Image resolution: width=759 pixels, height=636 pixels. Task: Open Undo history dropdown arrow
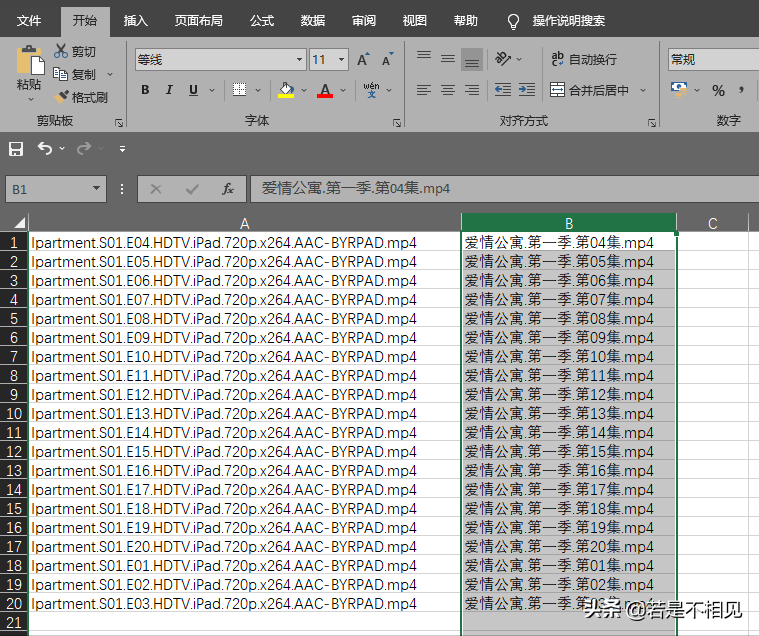point(62,149)
